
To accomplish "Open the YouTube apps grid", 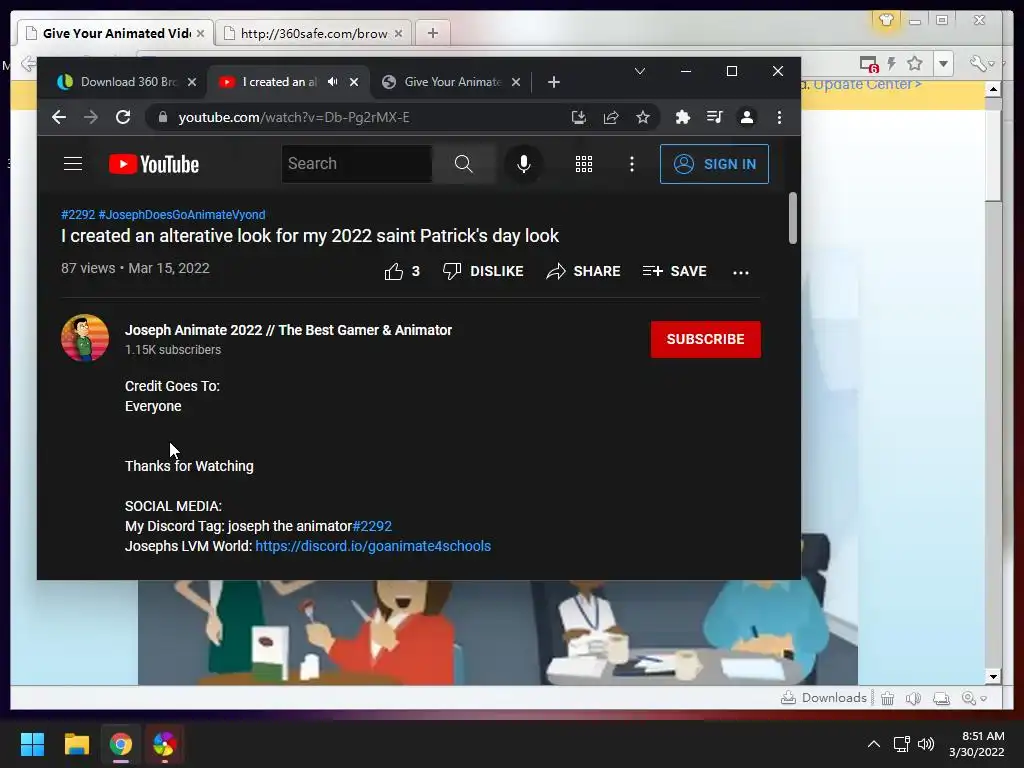I will coord(584,164).
